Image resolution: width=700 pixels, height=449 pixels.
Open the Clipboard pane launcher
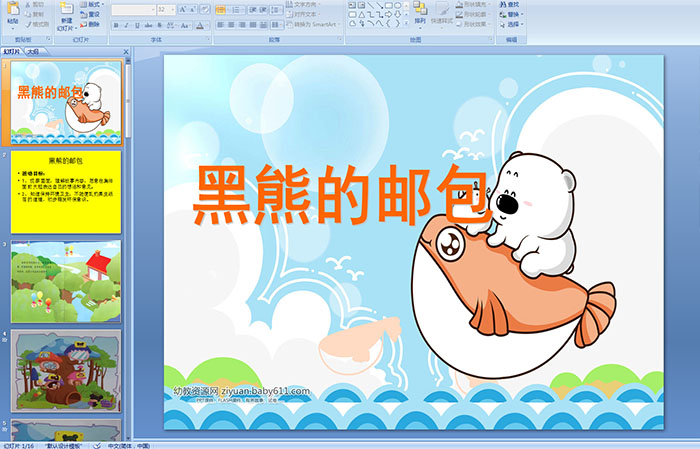pyautogui.click(x=49, y=39)
